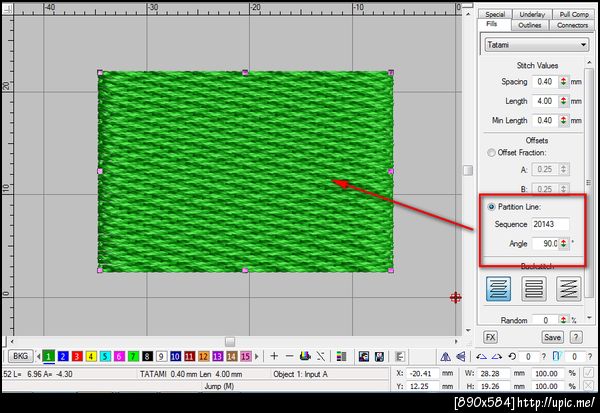
Task: Click the crossed needles icon
Action: click(x=321, y=356)
